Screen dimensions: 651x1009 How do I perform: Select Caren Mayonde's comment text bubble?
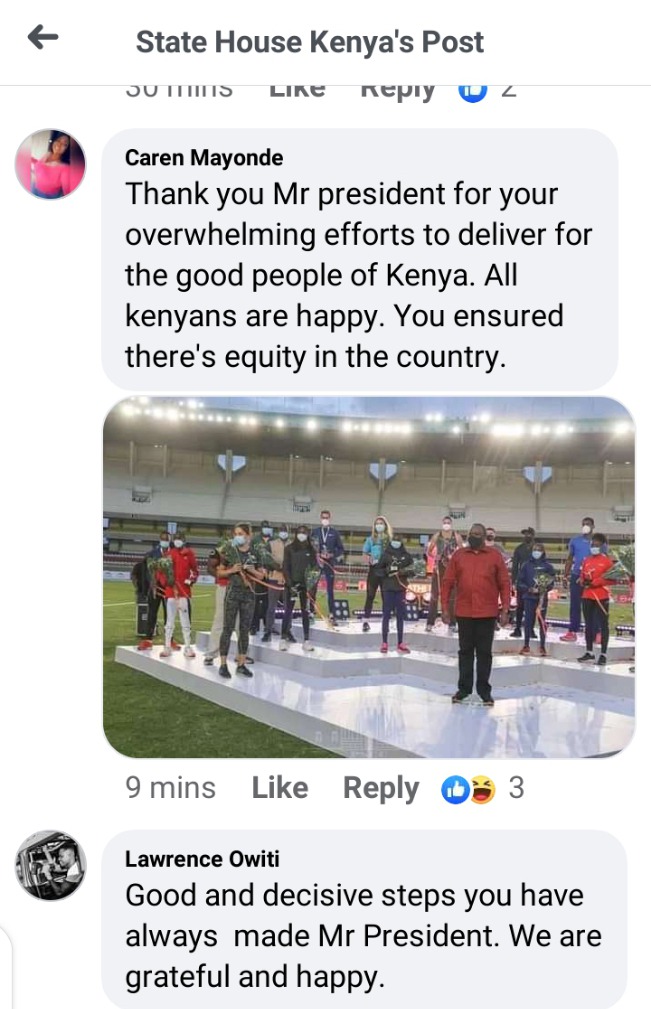360,259
